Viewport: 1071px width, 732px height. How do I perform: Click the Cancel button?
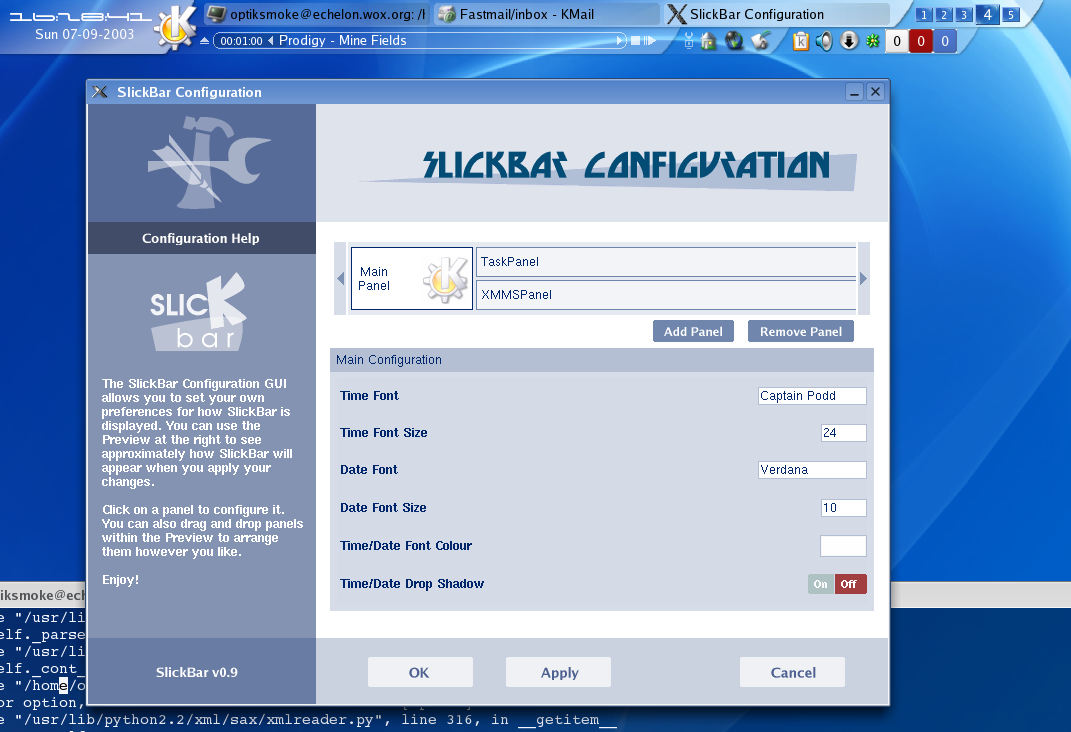pos(792,673)
